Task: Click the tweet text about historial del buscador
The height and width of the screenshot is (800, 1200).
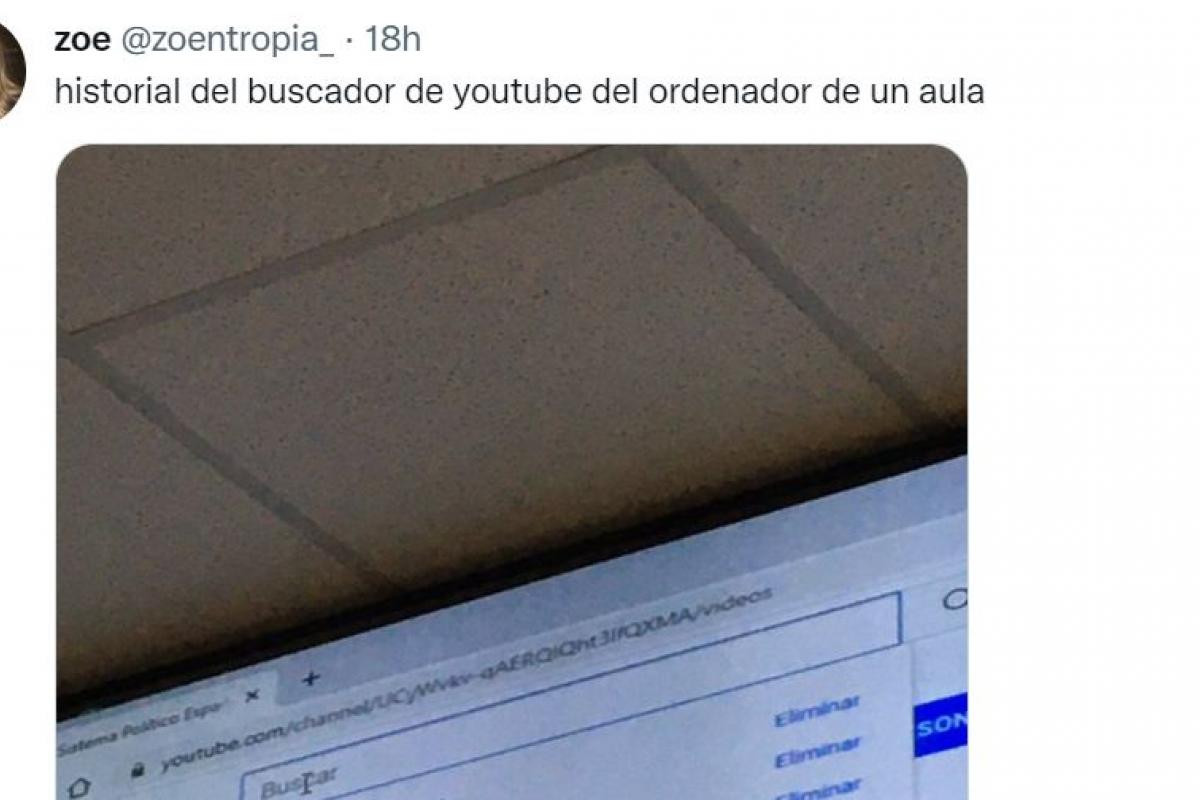Action: coord(519,92)
